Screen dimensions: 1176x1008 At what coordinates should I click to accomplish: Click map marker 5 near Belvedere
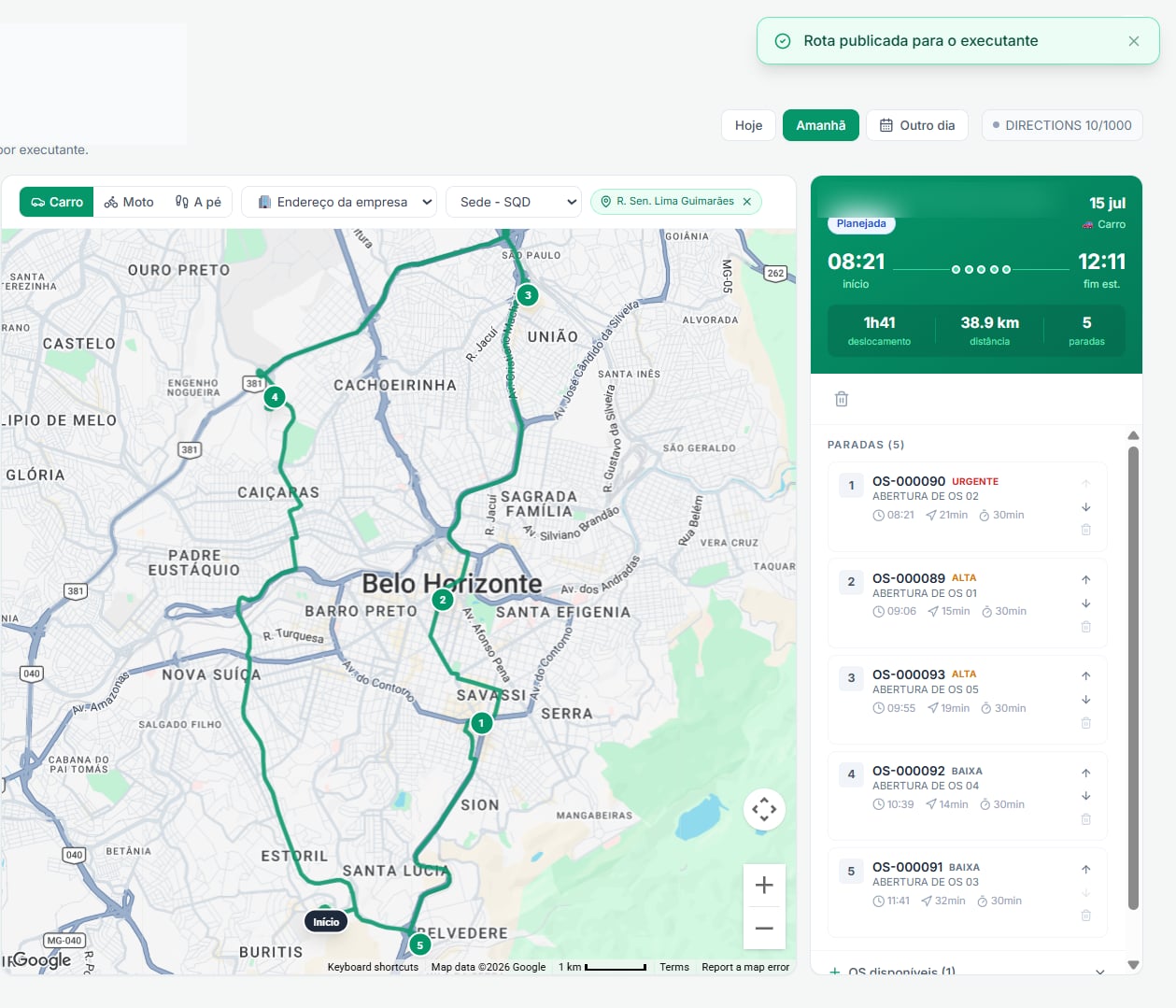420,945
